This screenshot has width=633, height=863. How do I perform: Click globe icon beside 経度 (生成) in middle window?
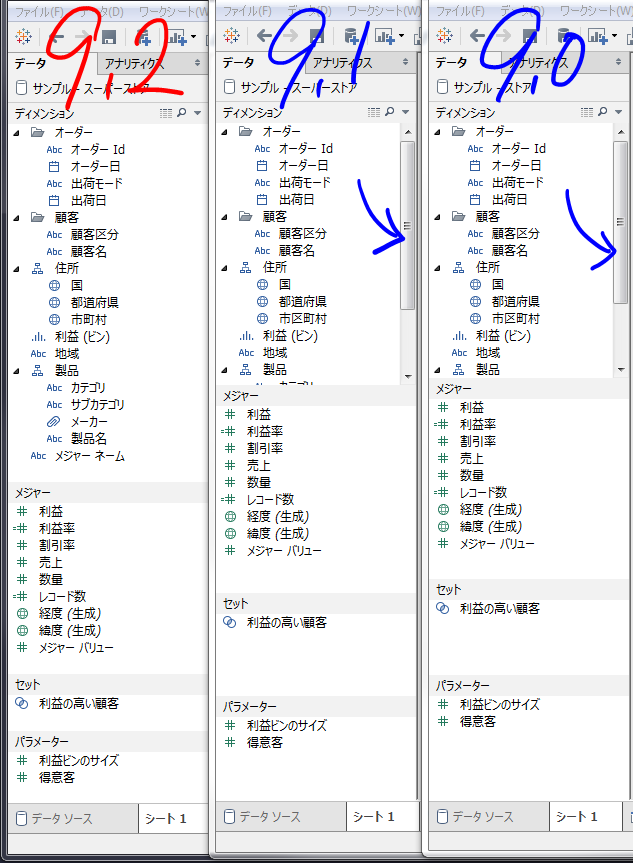(x=231, y=517)
